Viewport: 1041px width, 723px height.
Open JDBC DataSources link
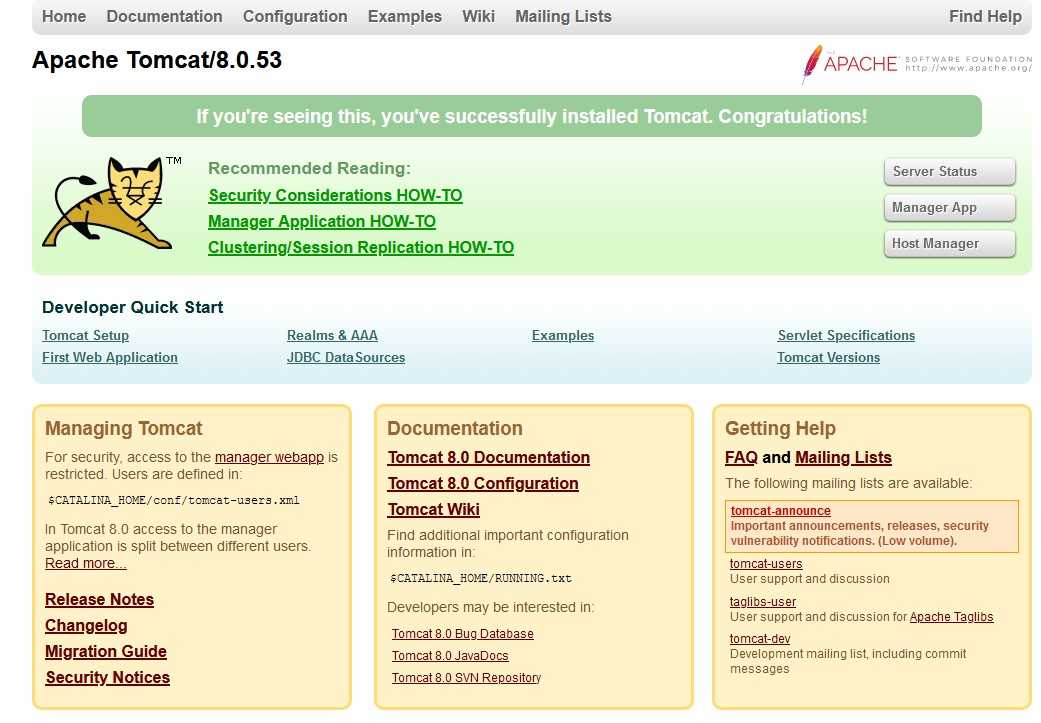coord(346,357)
